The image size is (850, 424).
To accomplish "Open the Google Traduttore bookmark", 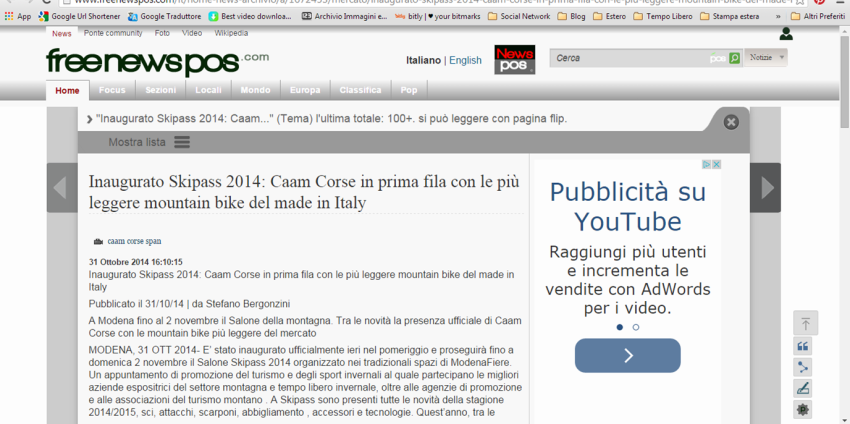I will click(164, 16).
